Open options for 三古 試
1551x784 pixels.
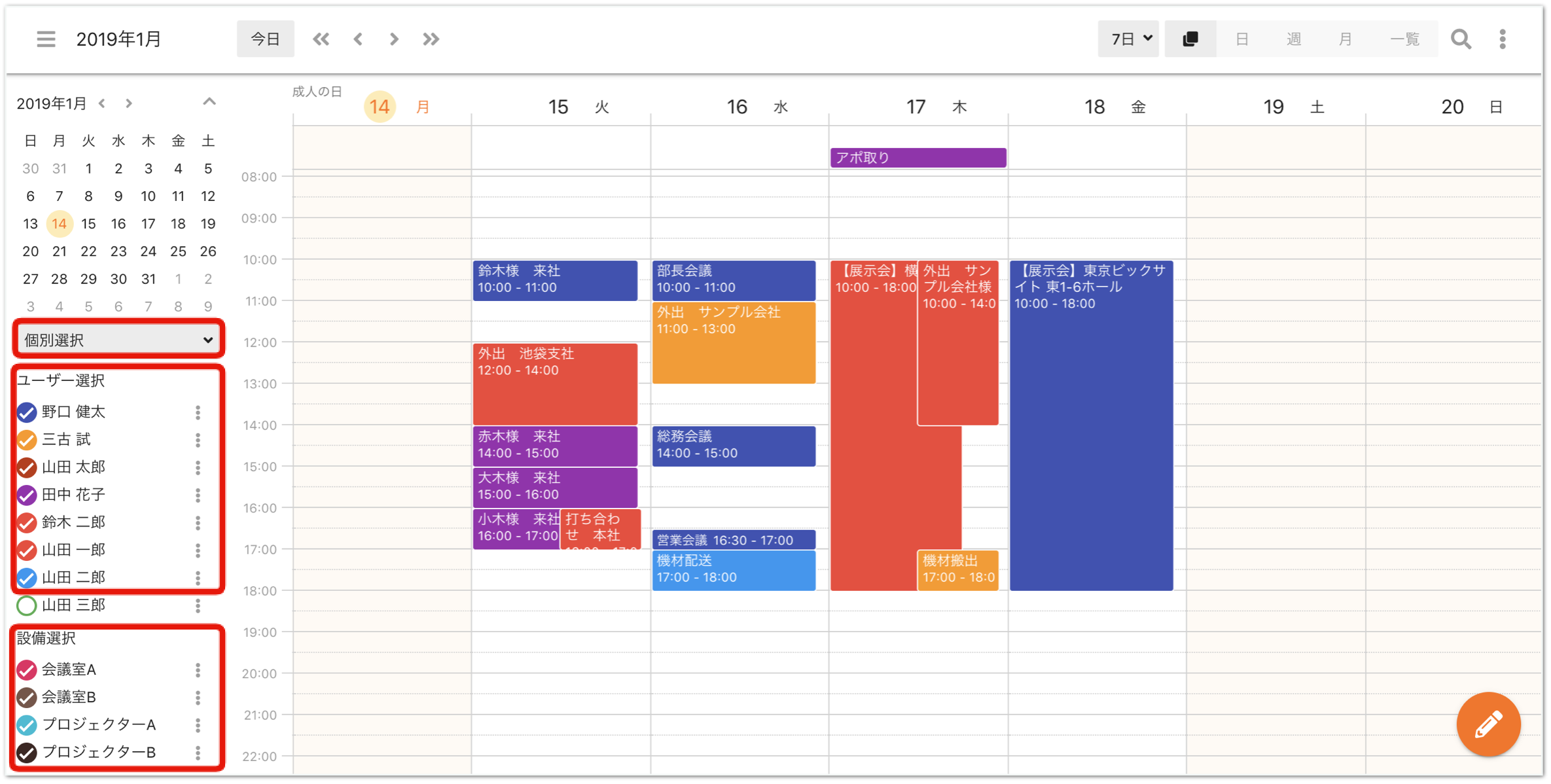198,440
